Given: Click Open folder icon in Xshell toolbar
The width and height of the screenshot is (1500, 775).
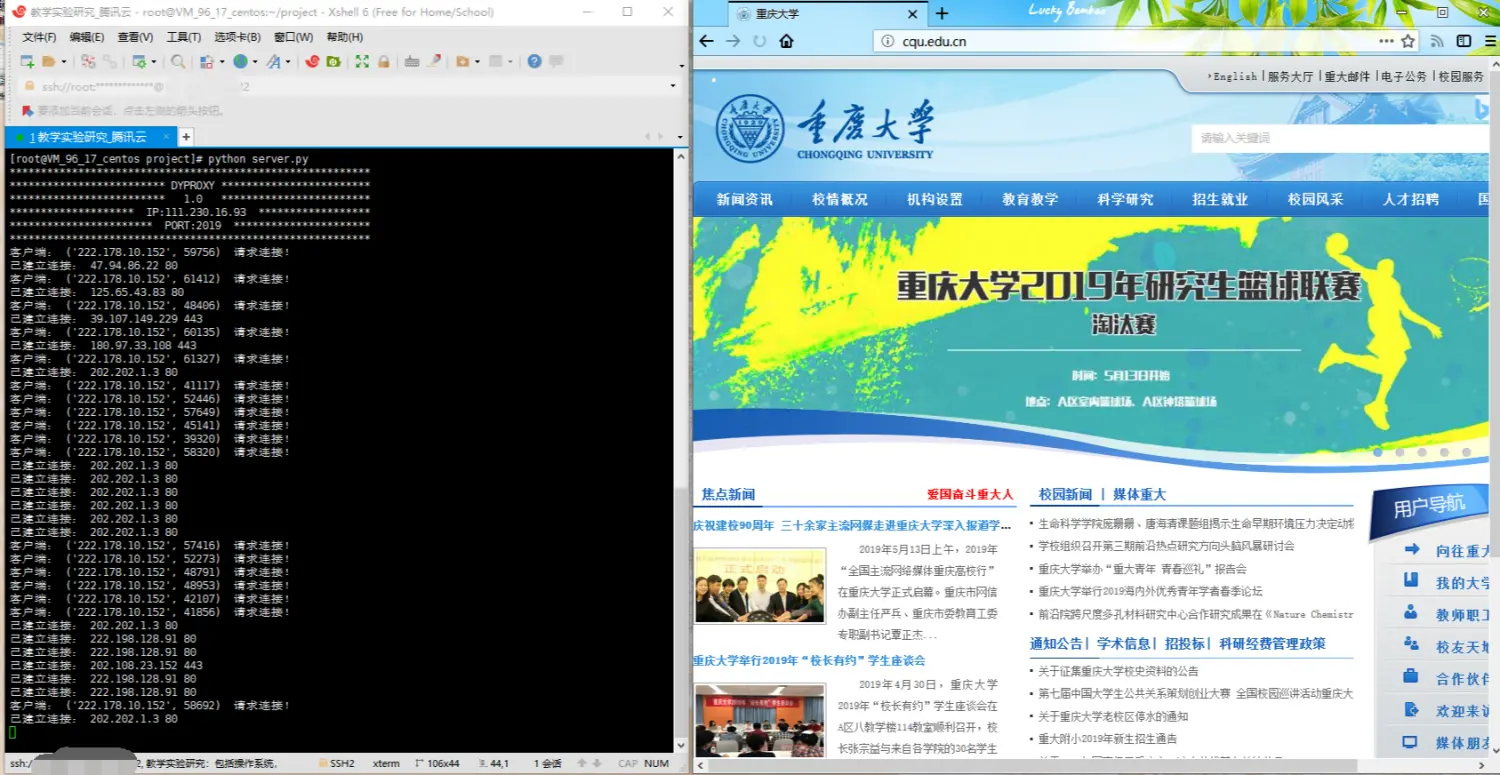Looking at the screenshot, I should [48, 61].
